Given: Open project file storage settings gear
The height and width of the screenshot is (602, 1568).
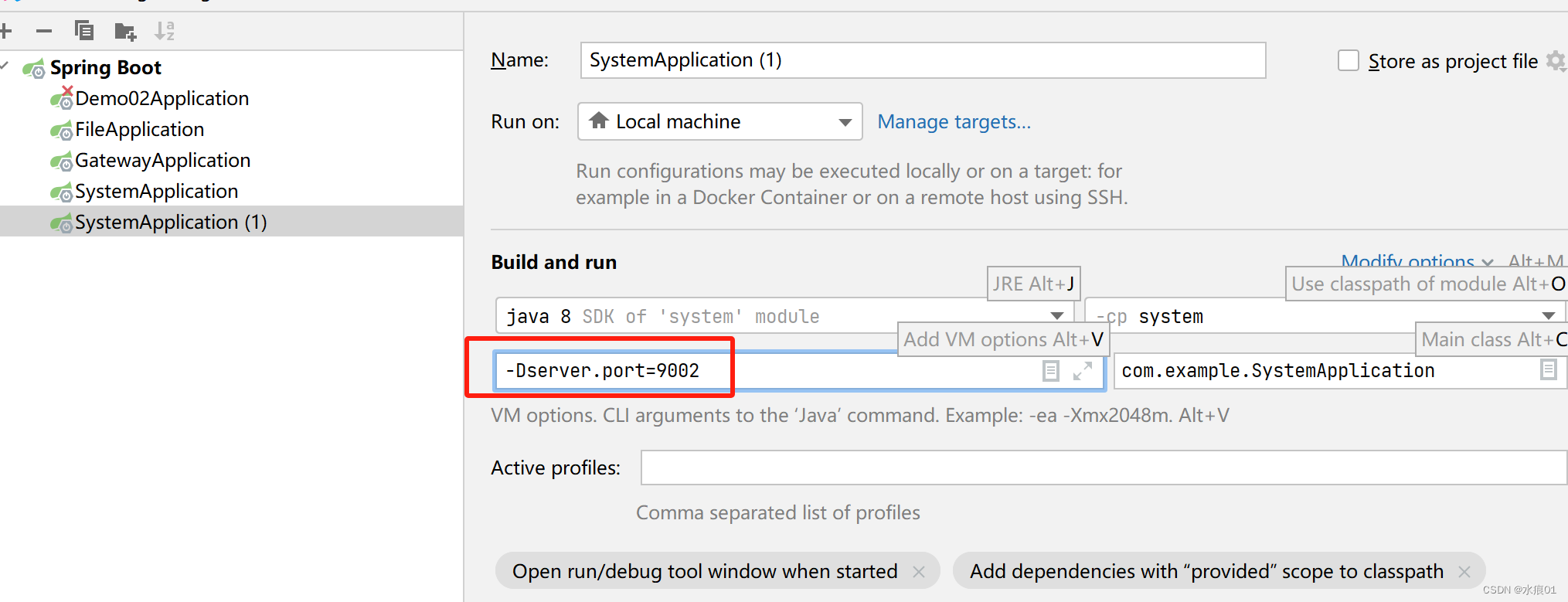Looking at the screenshot, I should (1556, 60).
